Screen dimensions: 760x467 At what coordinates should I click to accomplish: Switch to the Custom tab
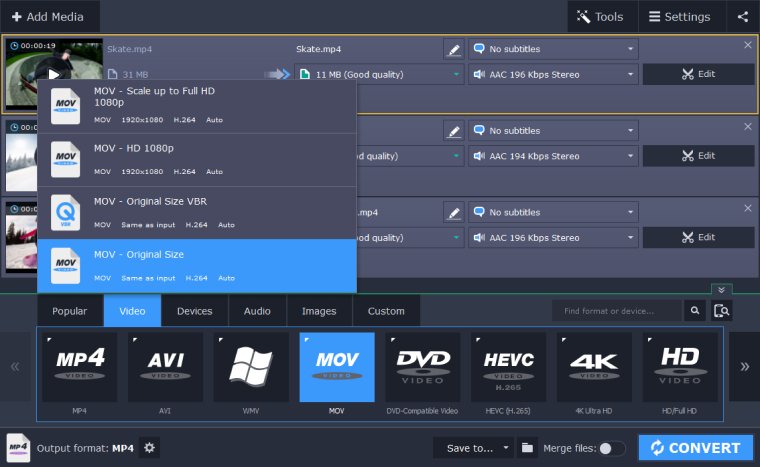[x=386, y=311]
